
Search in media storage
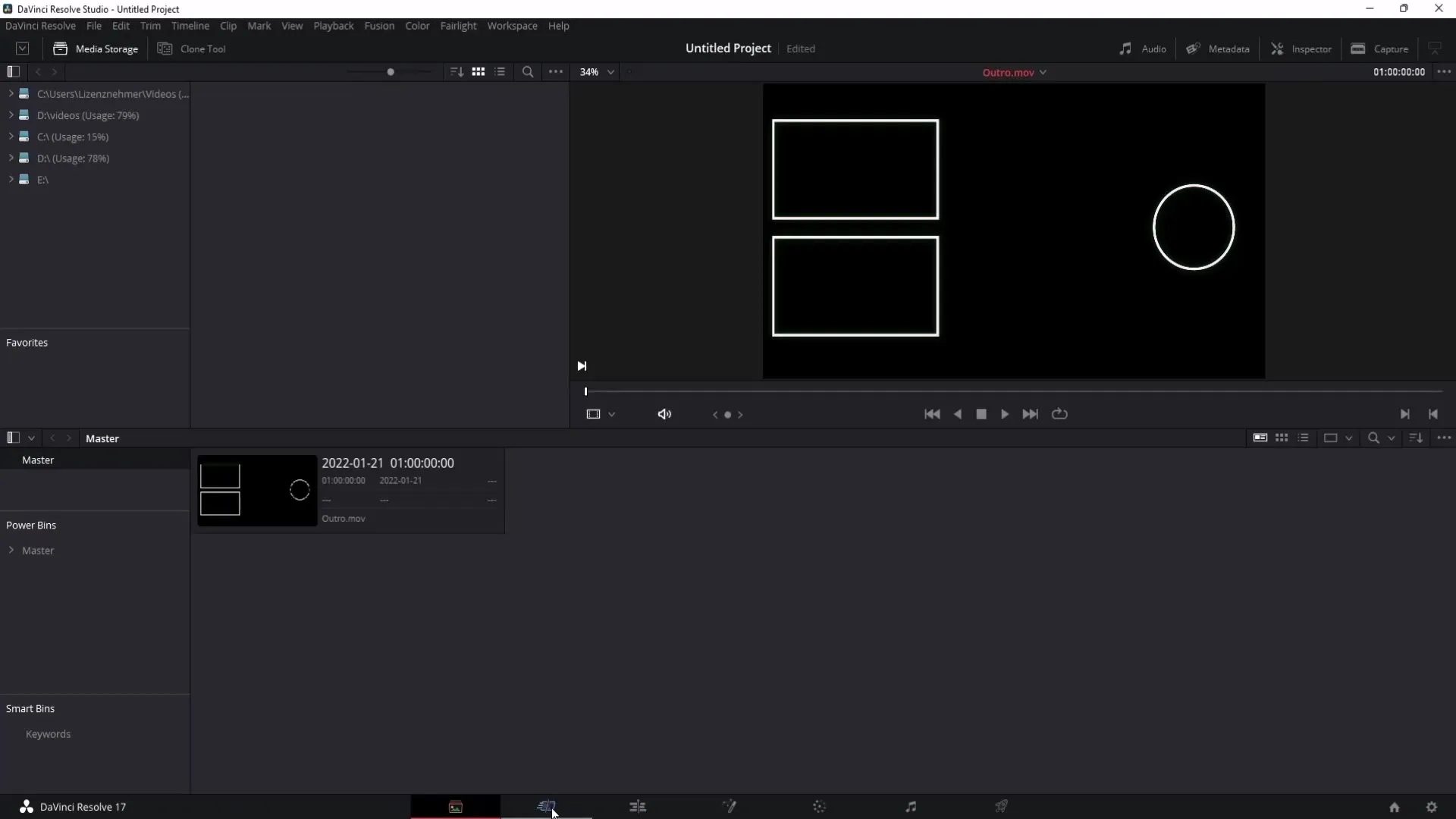tap(528, 72)
